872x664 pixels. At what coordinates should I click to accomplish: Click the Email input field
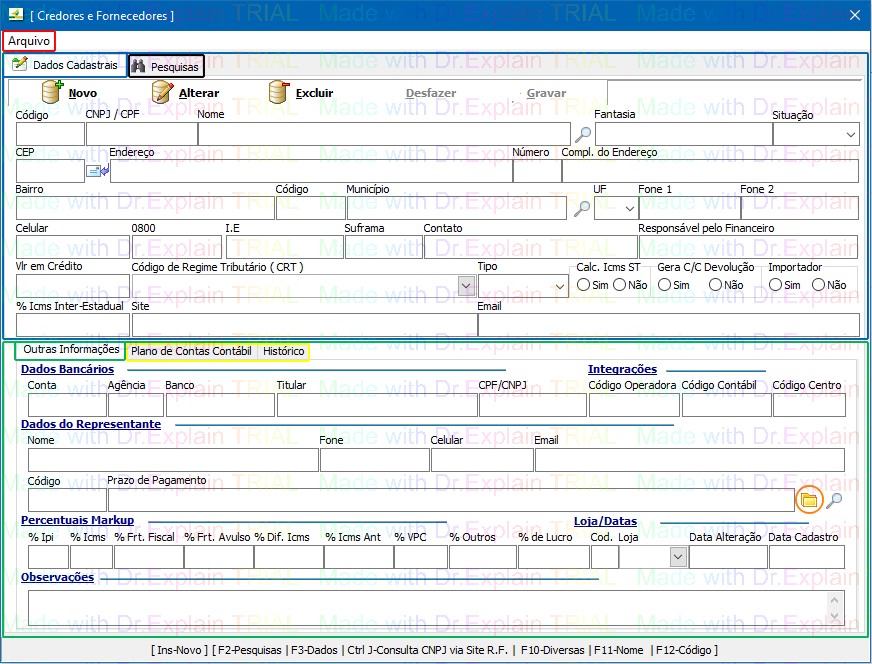click(x=668, y=325)
